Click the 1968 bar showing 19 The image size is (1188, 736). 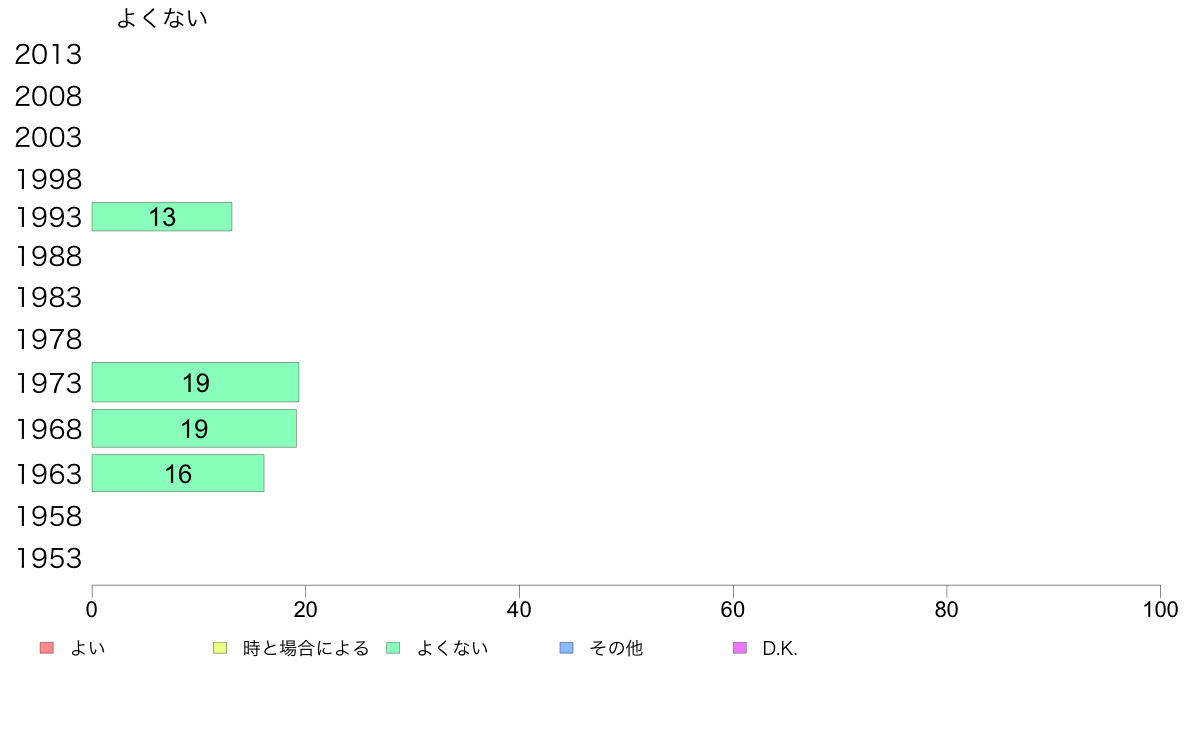click(x=194, y=428)
